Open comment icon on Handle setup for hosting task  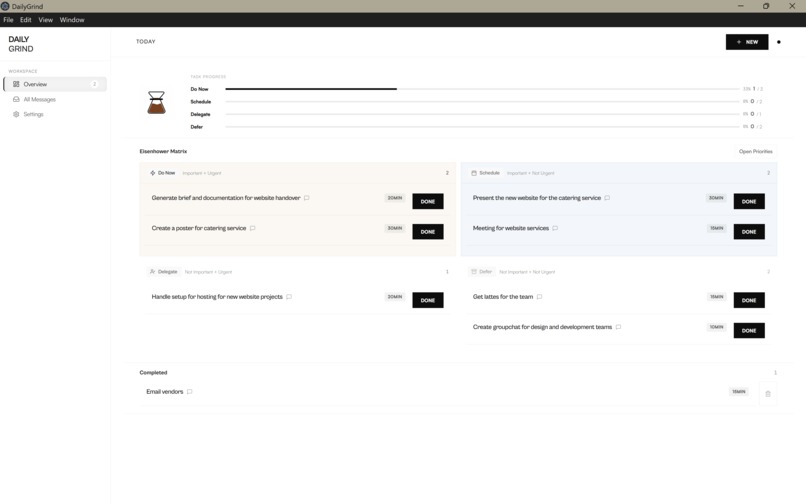pos(289,297)
